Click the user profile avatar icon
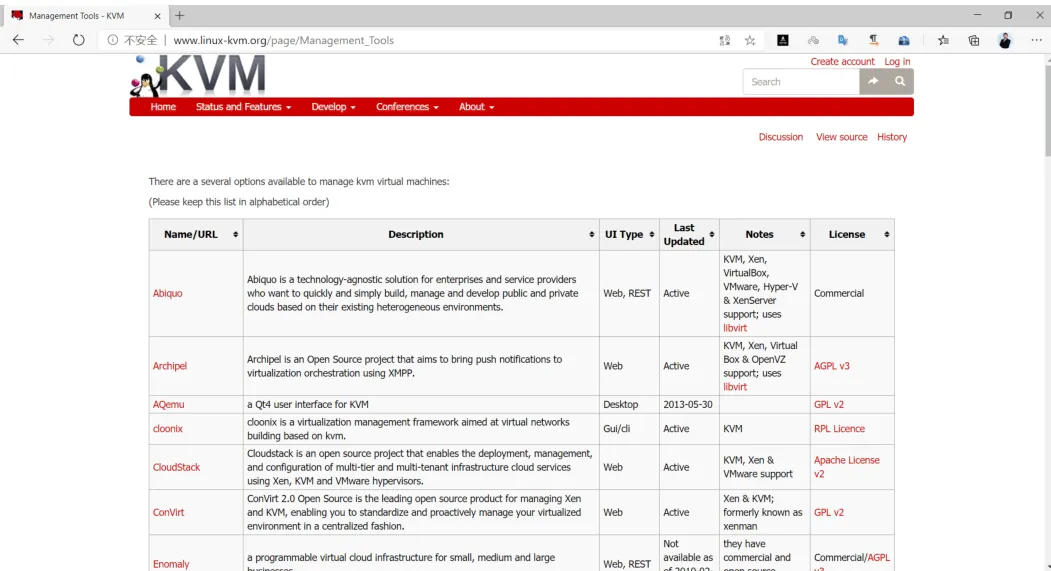Image resolution: width=1051 pixels, height=571 pixels. click(x=1005, y=40)
